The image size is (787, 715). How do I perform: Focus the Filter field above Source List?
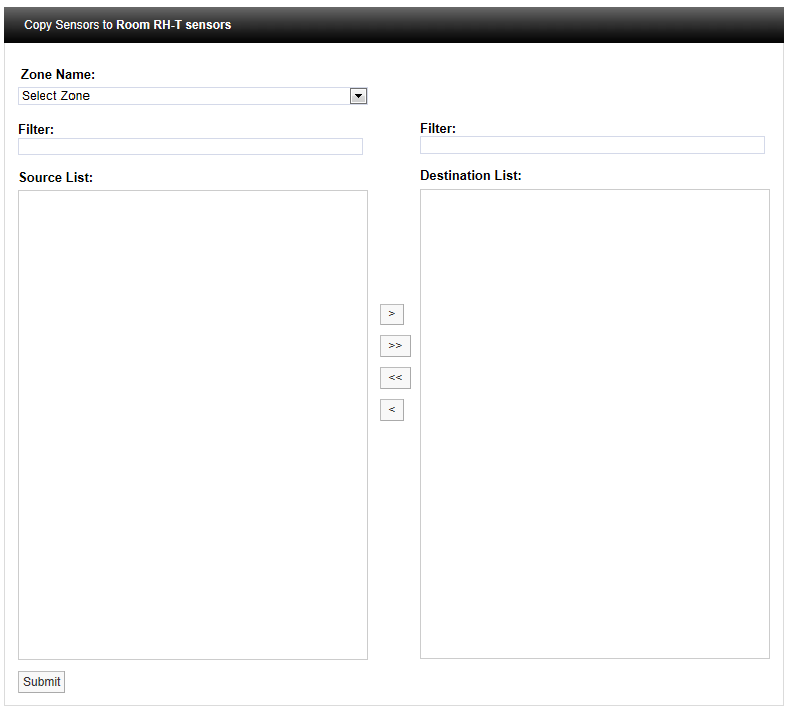pyautogui.click(x=190, y=147)
